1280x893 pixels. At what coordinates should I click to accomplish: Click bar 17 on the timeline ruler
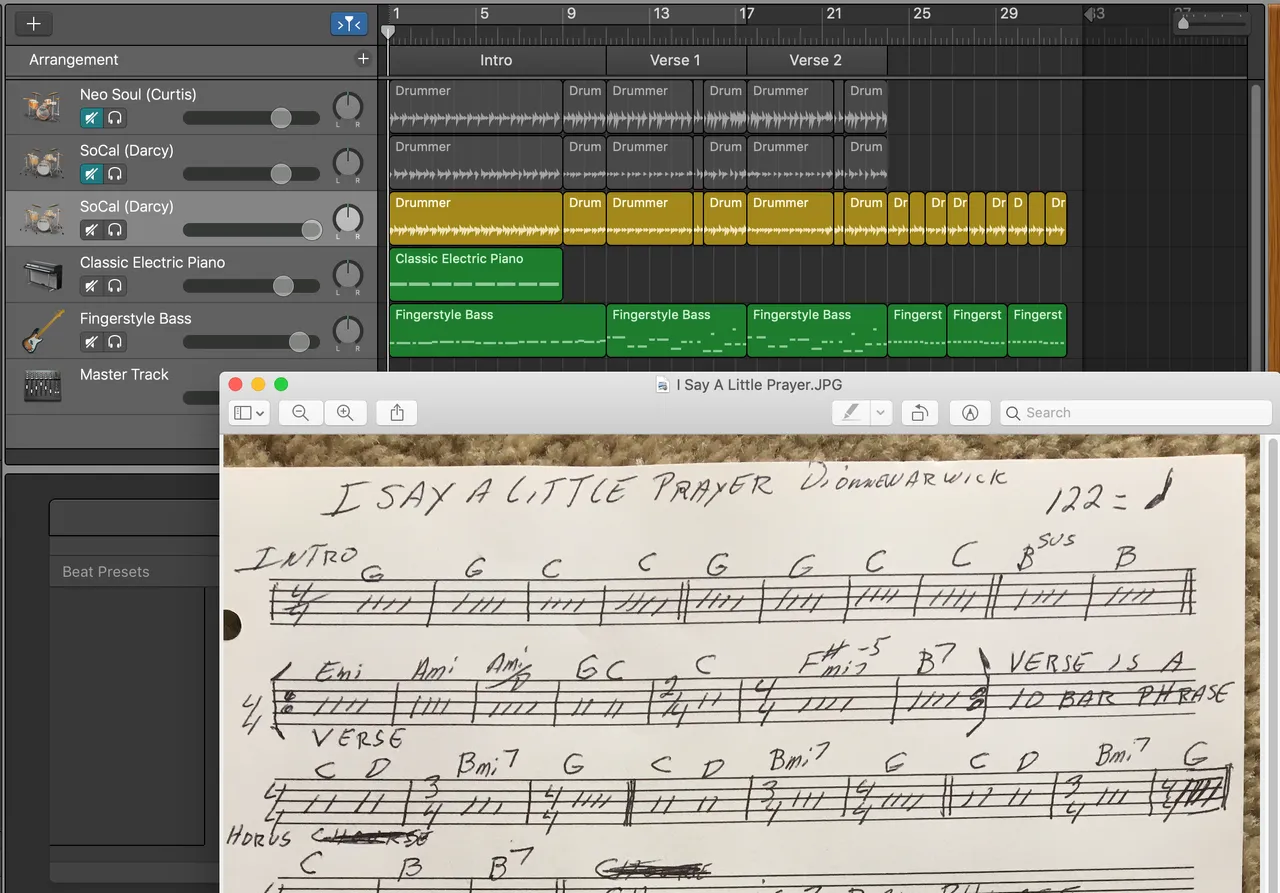746,14
